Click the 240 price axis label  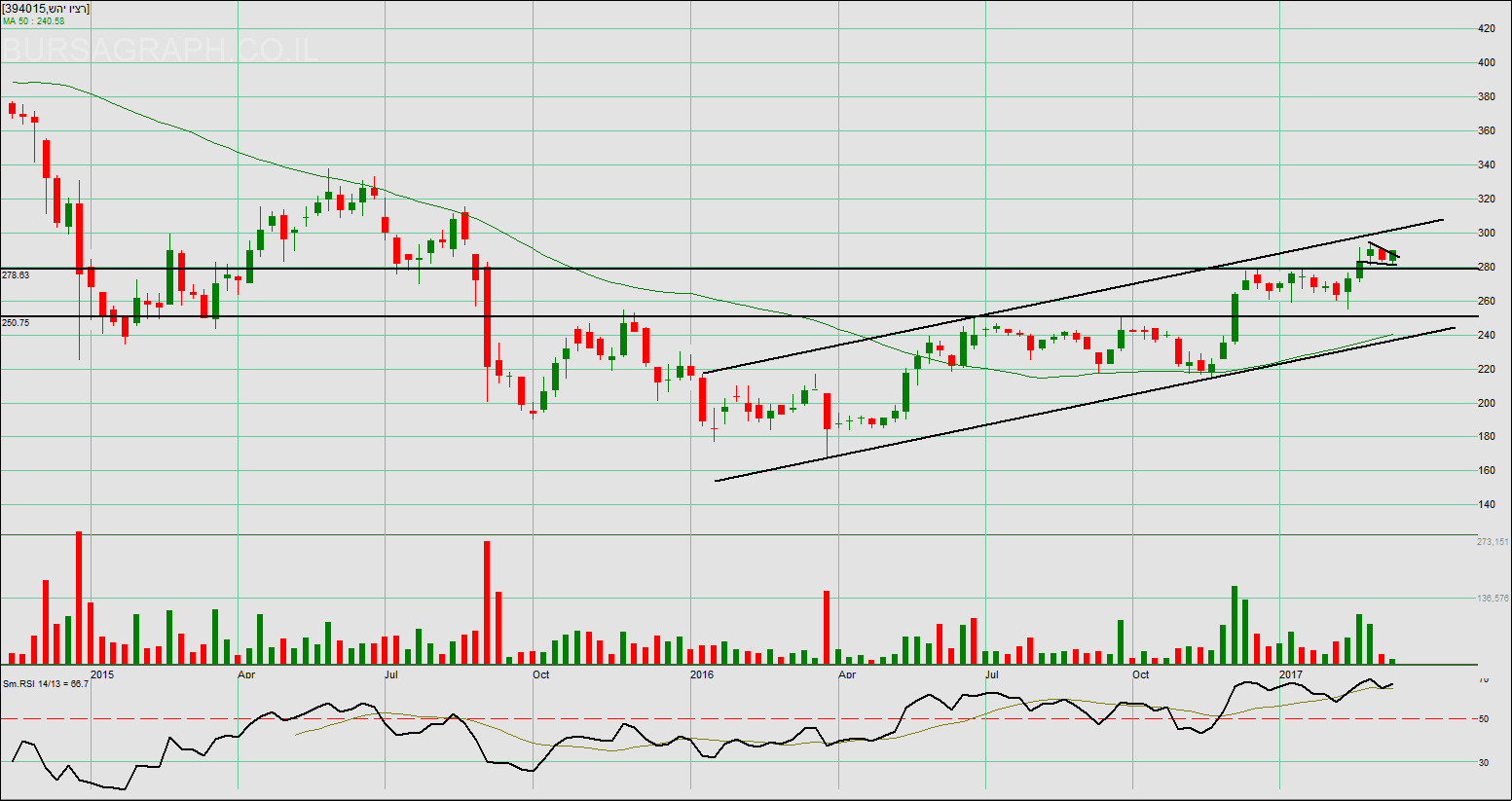click(x=1487, y=336)
